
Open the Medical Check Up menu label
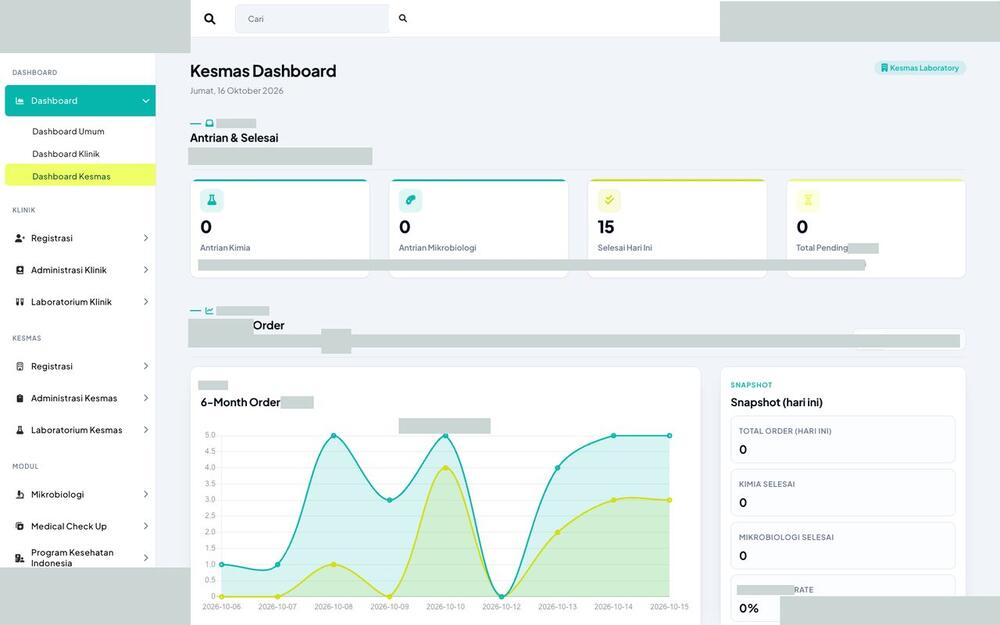69,526
